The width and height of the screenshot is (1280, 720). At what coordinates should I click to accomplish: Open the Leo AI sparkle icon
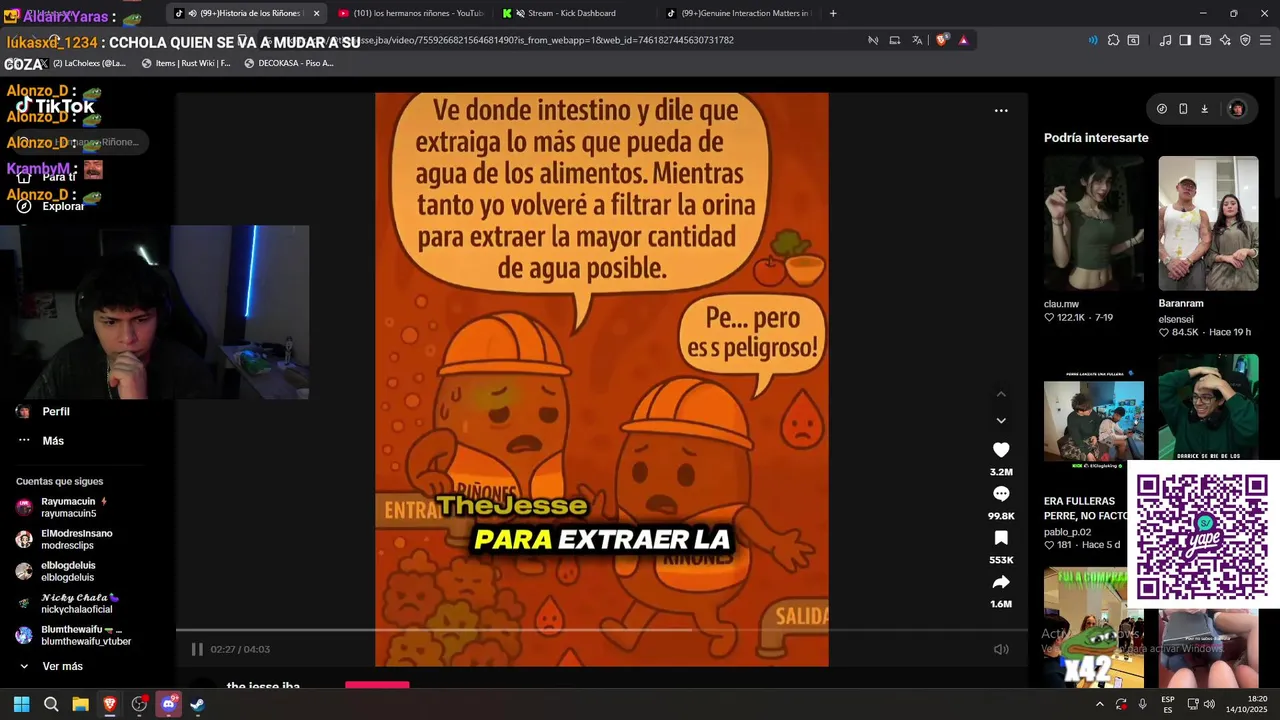1225,40
